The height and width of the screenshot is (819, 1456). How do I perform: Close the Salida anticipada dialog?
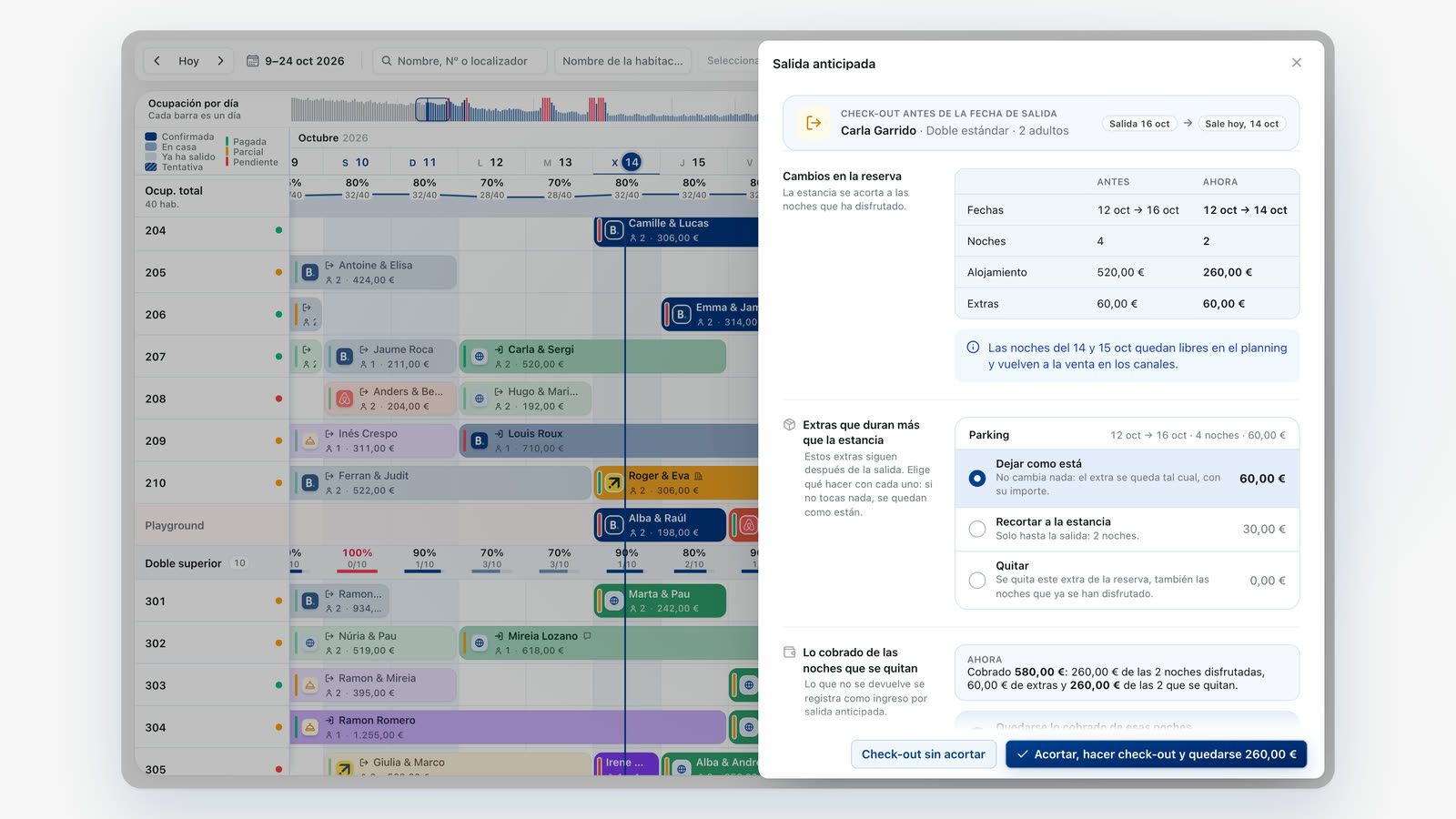pos(1296,63)
